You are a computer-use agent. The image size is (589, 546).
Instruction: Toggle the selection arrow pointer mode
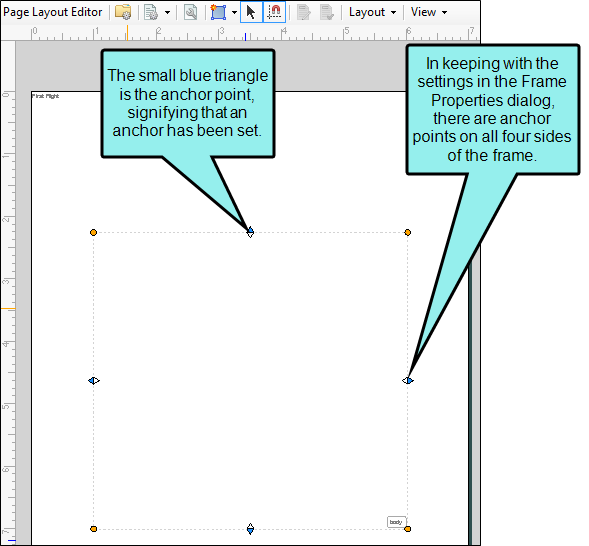pyautogui.click(x=251, y=12)
